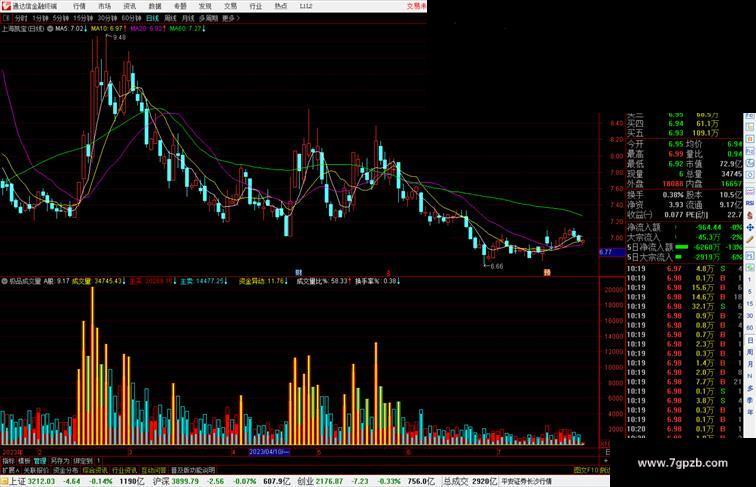This screenshot has height=487, width=756.
Task: Select the 60分钟 period
Action: tap(131, 18)
